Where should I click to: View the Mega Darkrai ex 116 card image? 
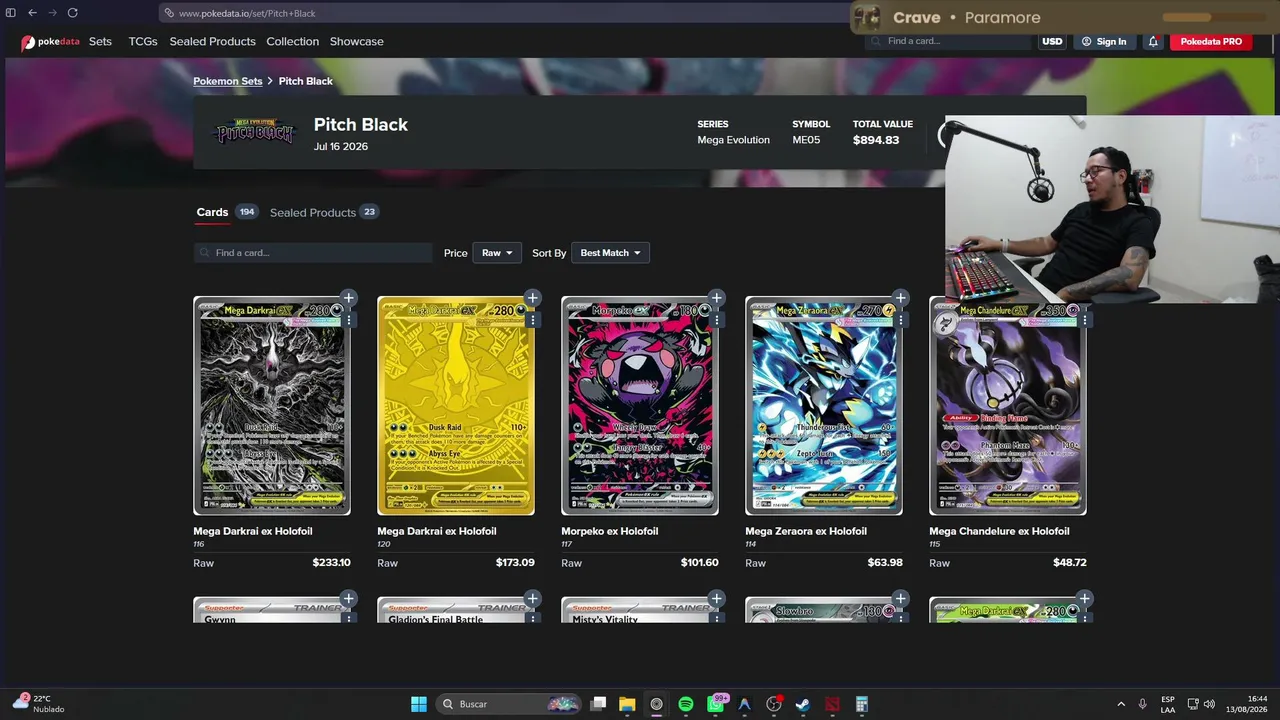[x=272, y=406]
